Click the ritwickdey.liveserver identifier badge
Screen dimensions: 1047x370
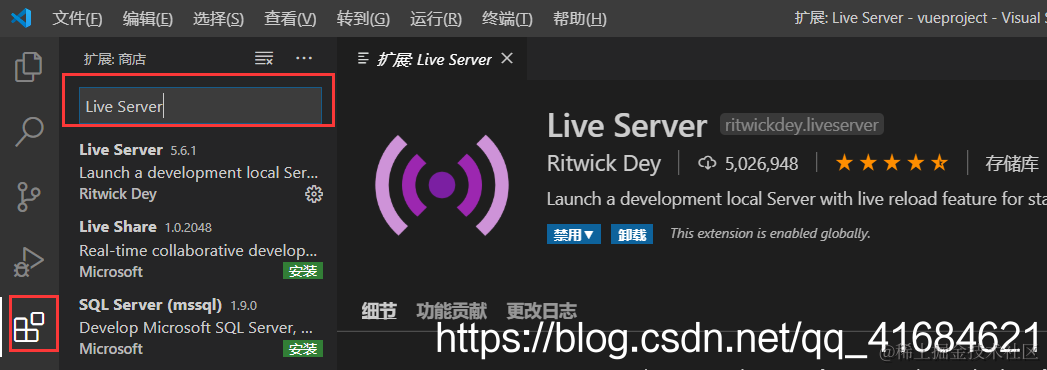[801, 124]
